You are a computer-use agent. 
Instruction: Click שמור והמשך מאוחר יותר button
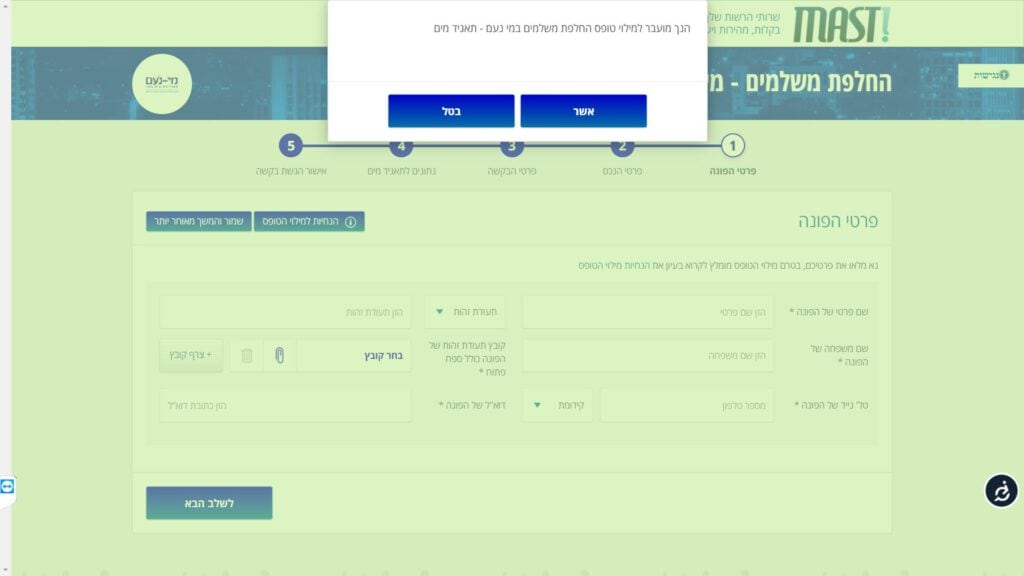[x=198, y=221]
